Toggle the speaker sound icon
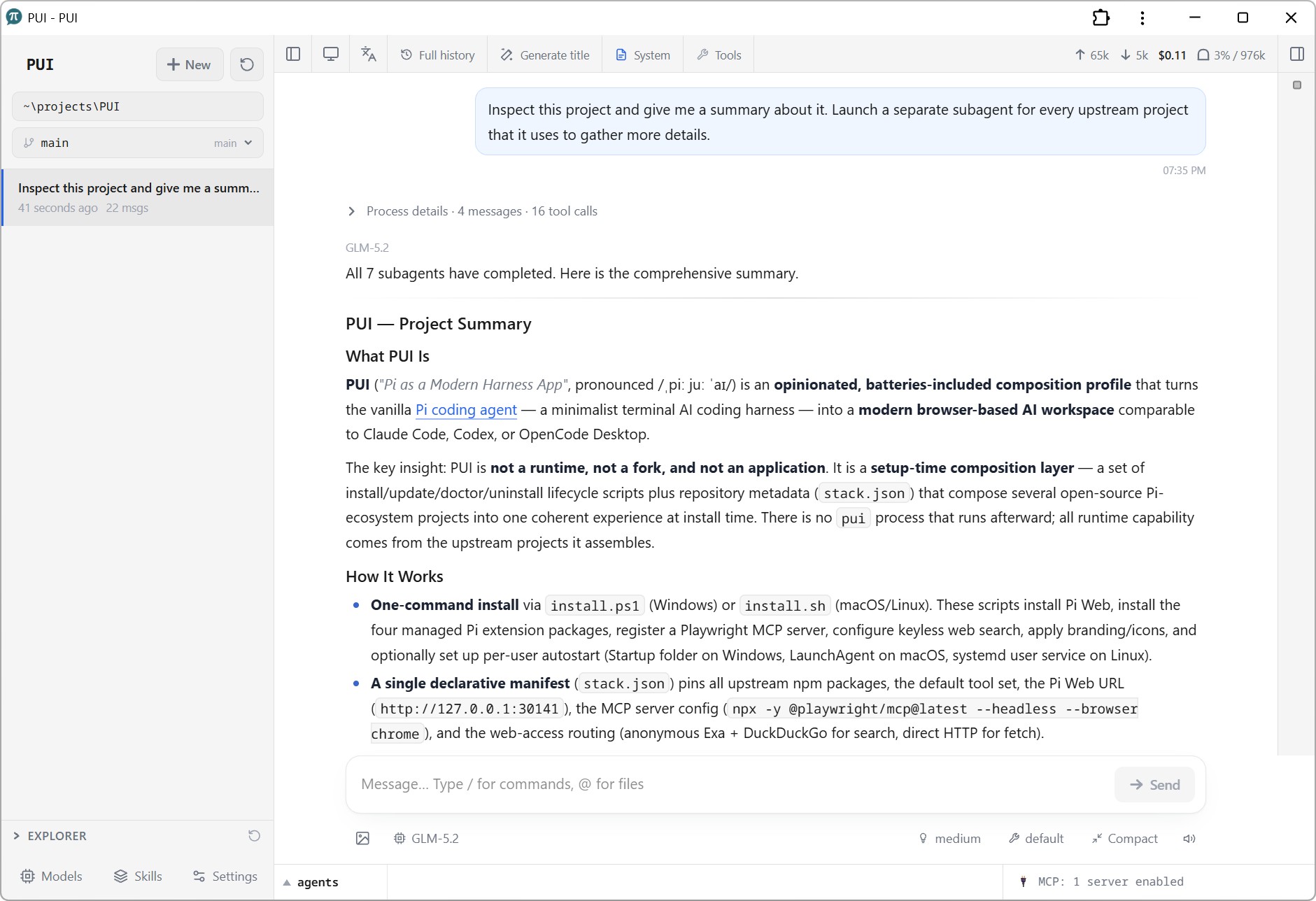Viewport: 1316px width, 901px height. (x=1189, y=839)
